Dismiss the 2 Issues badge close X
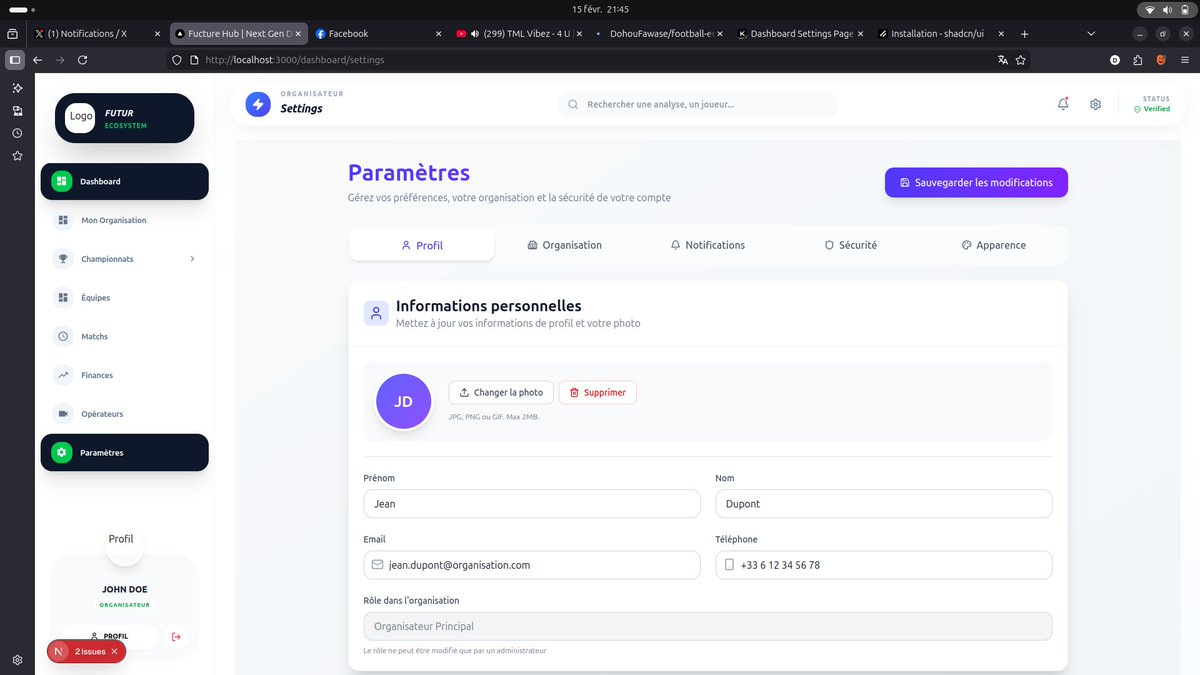This screenshot has height=675, width=1200. pos(114,651)
